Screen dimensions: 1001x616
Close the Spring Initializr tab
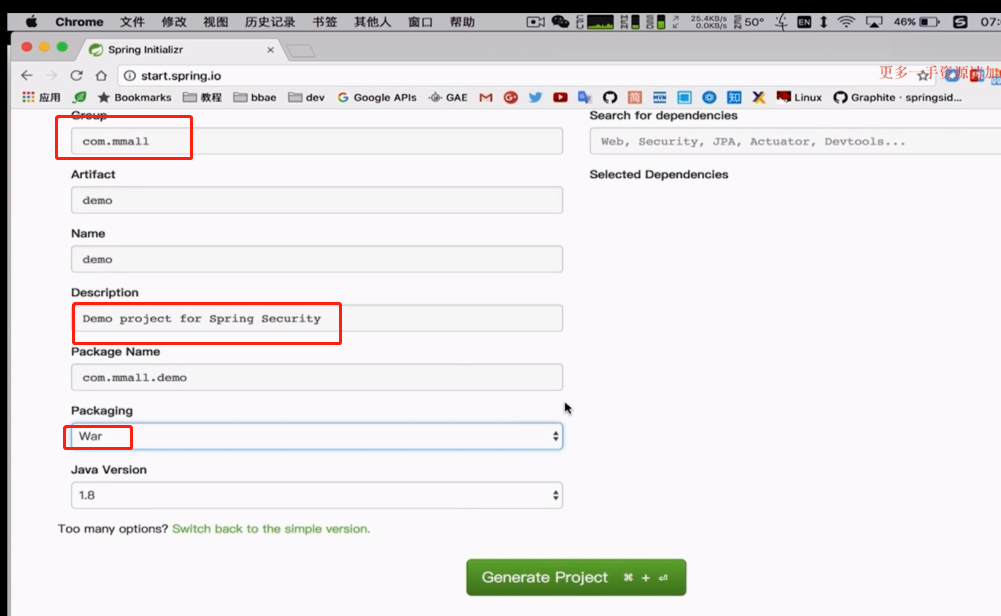pyautogui.click(x=270, y=49)
